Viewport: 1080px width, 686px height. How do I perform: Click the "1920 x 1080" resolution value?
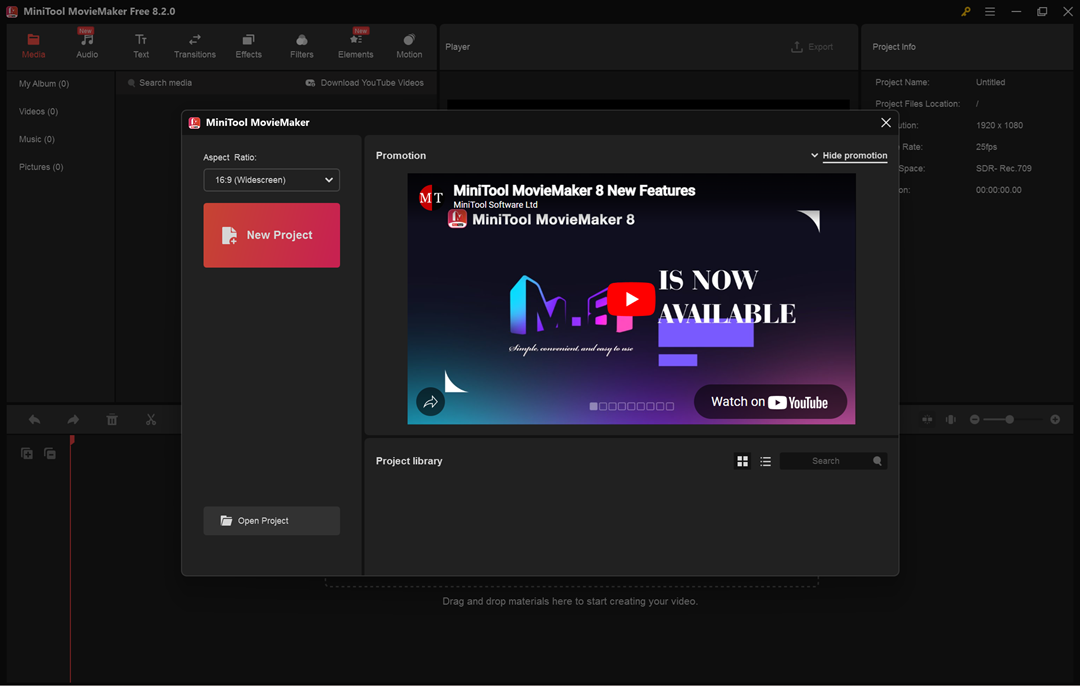(999, 125)
